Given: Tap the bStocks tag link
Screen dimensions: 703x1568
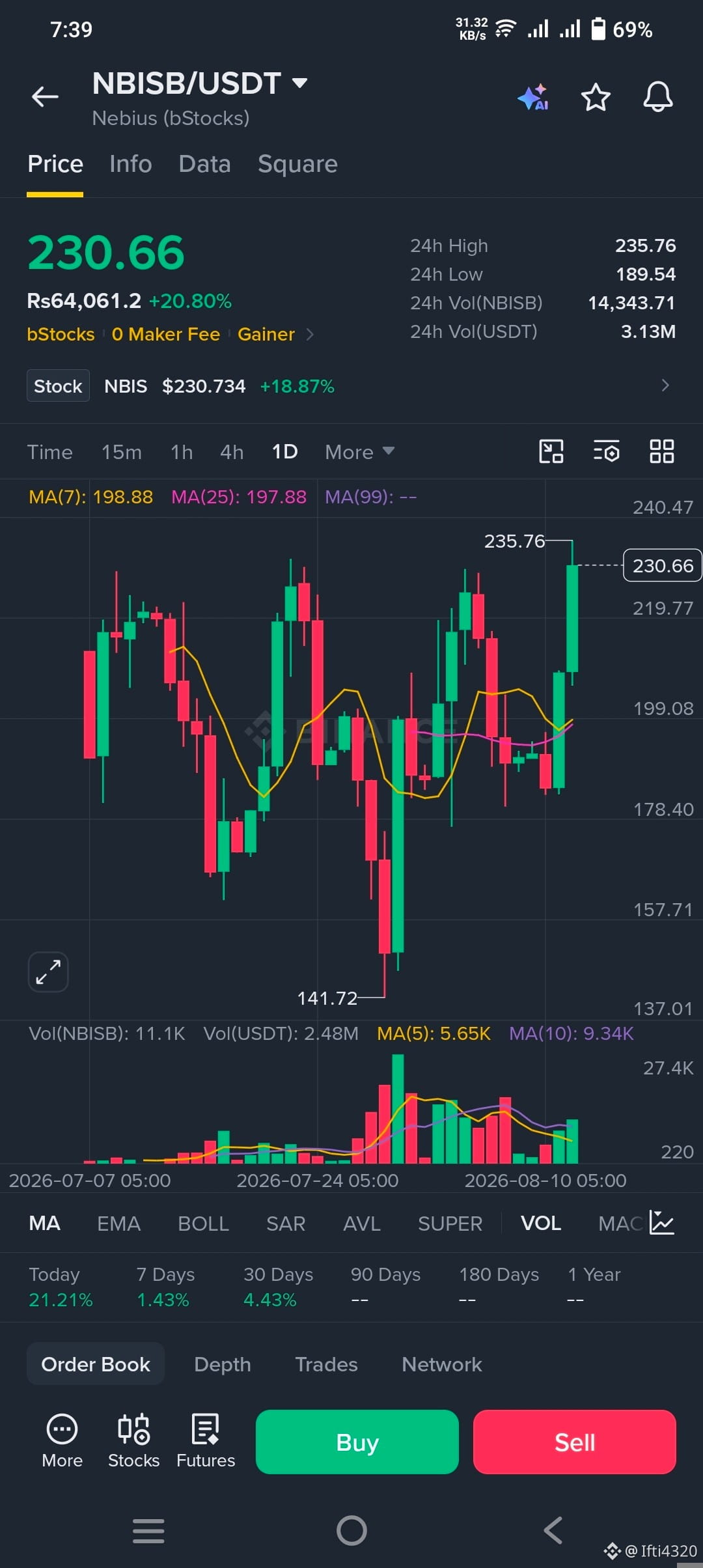Looking at the screenshot, I should [x=61, y=334].
